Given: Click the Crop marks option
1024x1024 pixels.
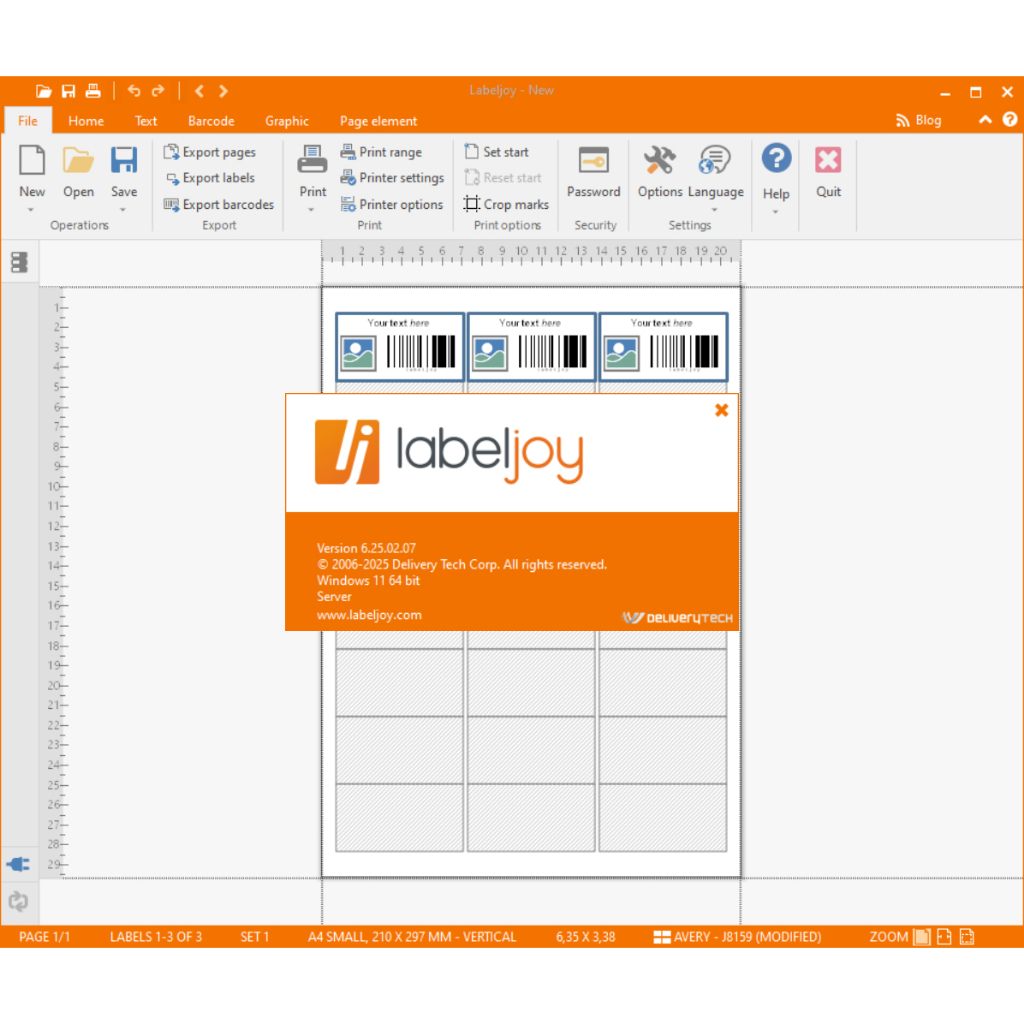Looking at the screenshot, I should point(506,204).
